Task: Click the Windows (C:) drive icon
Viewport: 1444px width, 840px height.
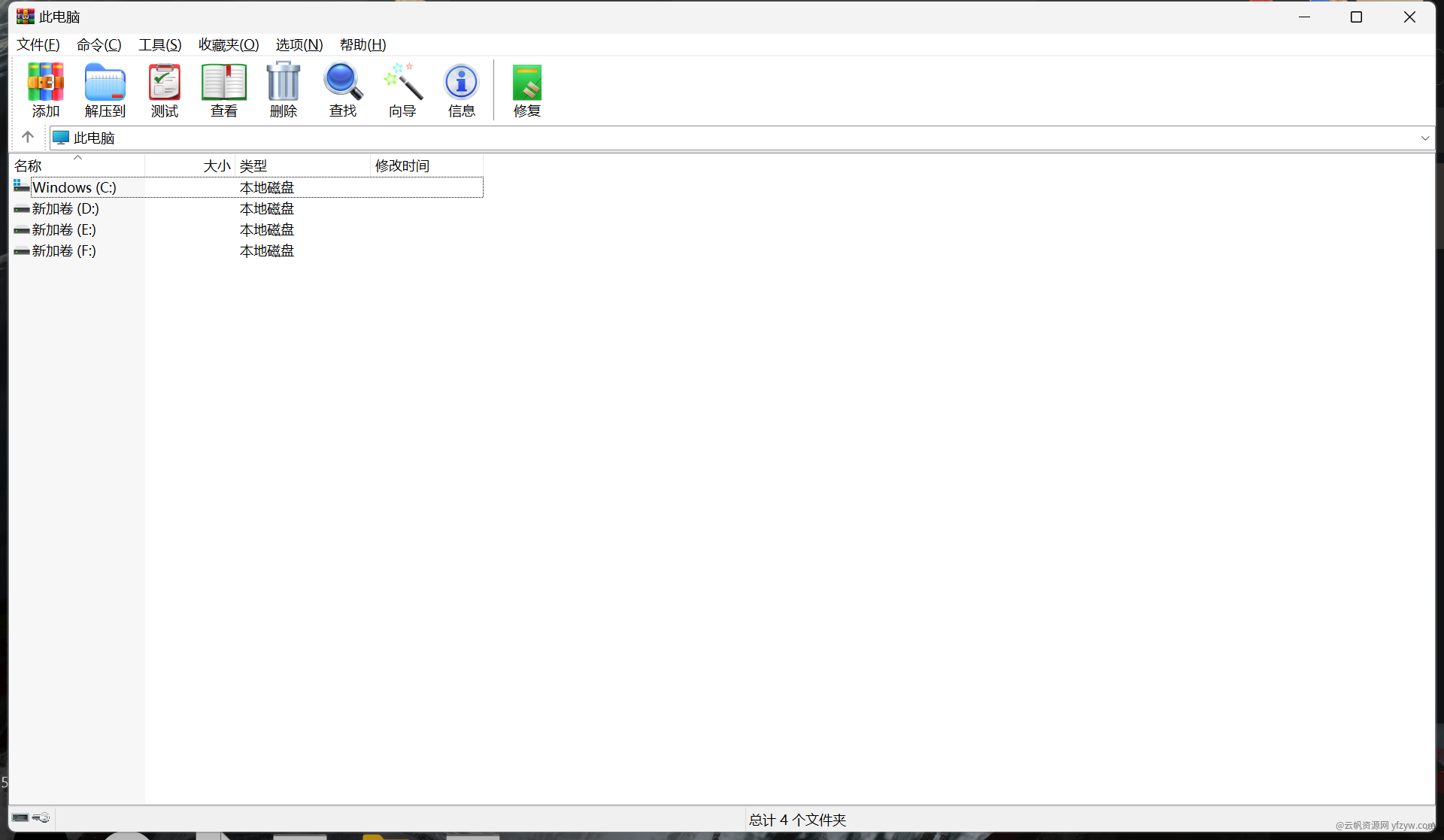Action: coord(22,186)
